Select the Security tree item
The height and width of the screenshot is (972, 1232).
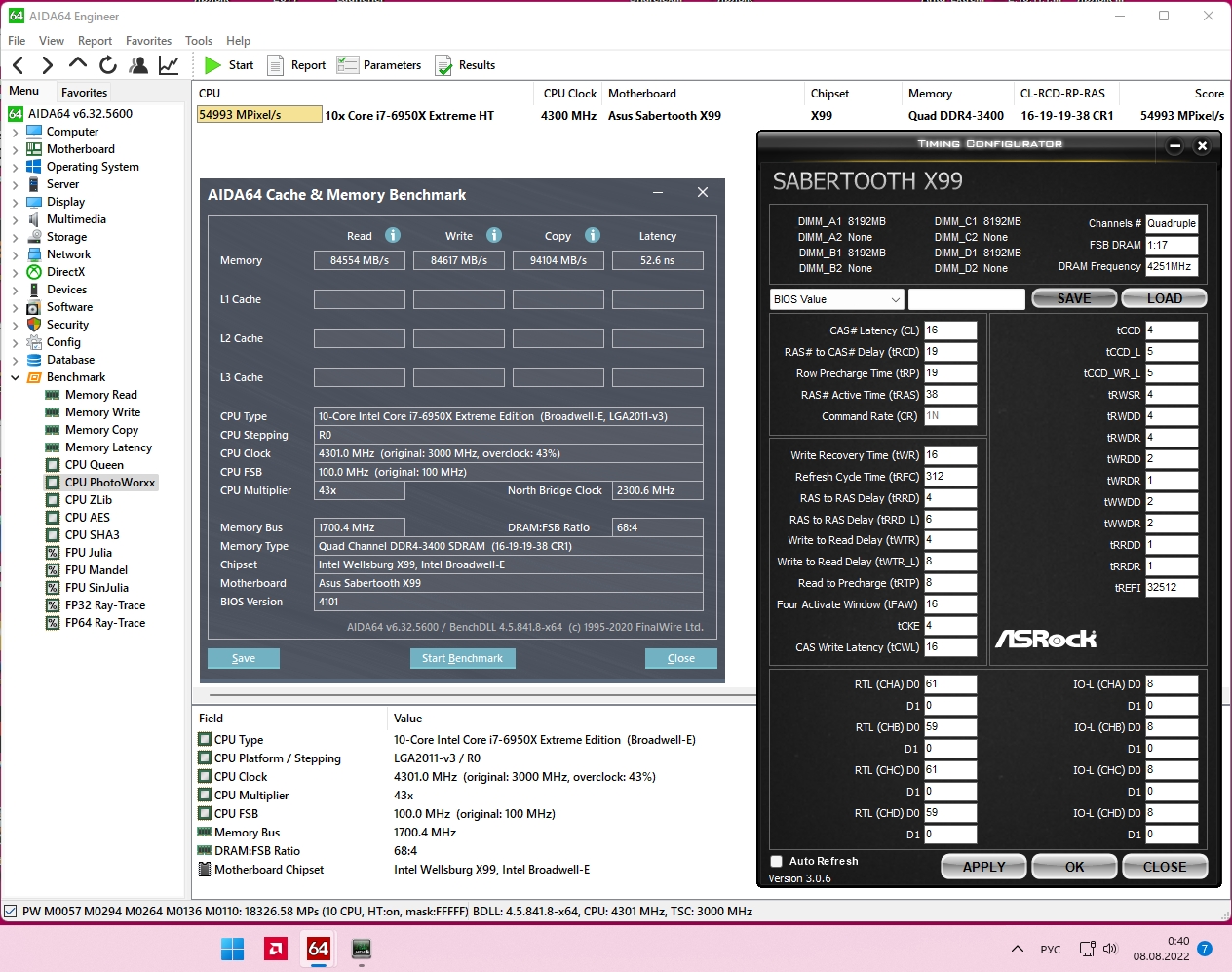tap(67, 325)
